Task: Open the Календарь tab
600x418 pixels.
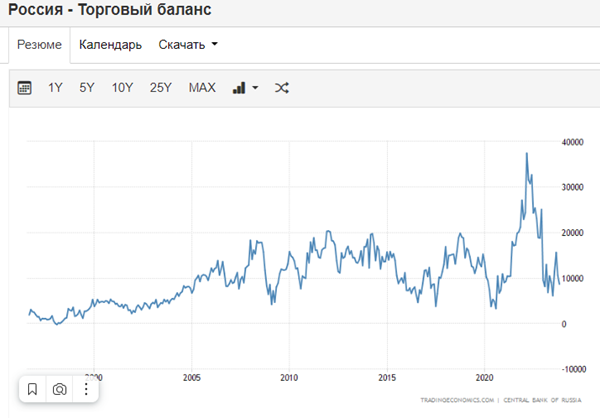Action: [x=110, y=45]
